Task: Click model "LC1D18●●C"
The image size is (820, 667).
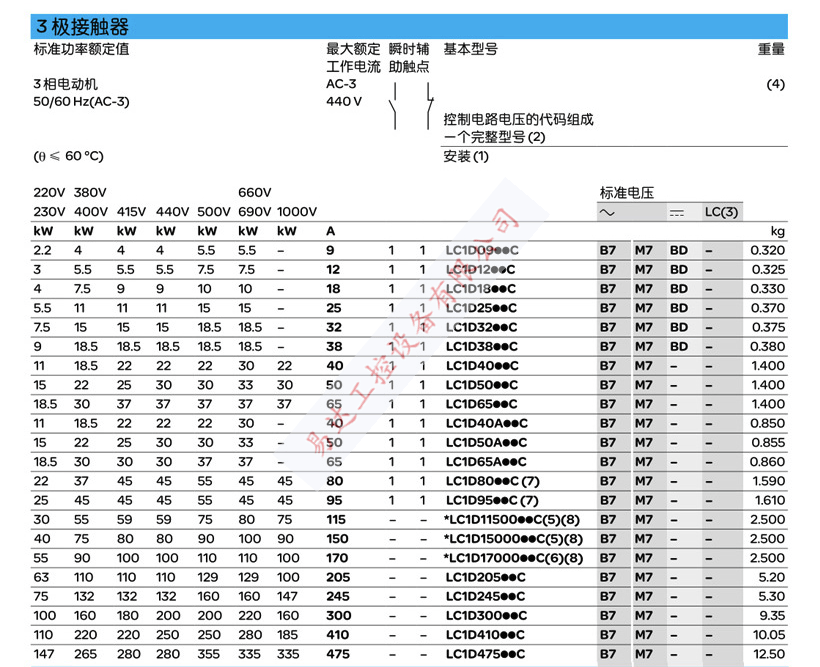Action: tap(481, 289)
